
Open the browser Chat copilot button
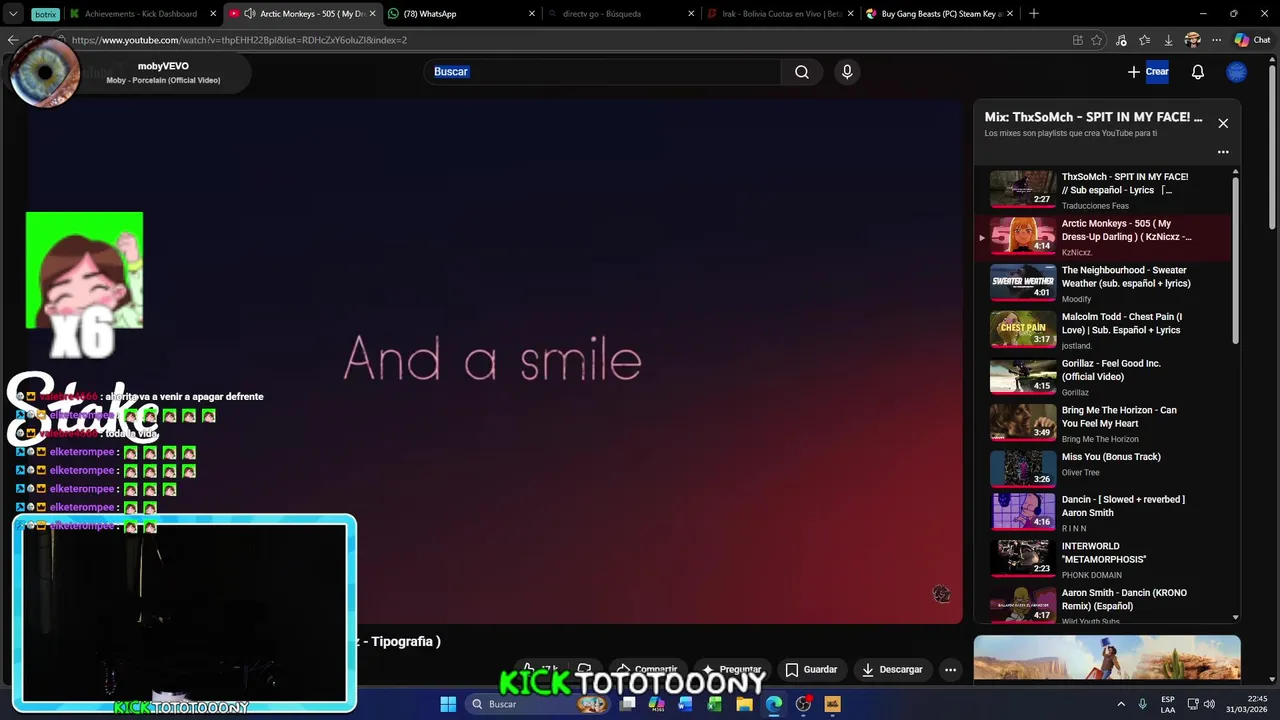coord(1252,40)
